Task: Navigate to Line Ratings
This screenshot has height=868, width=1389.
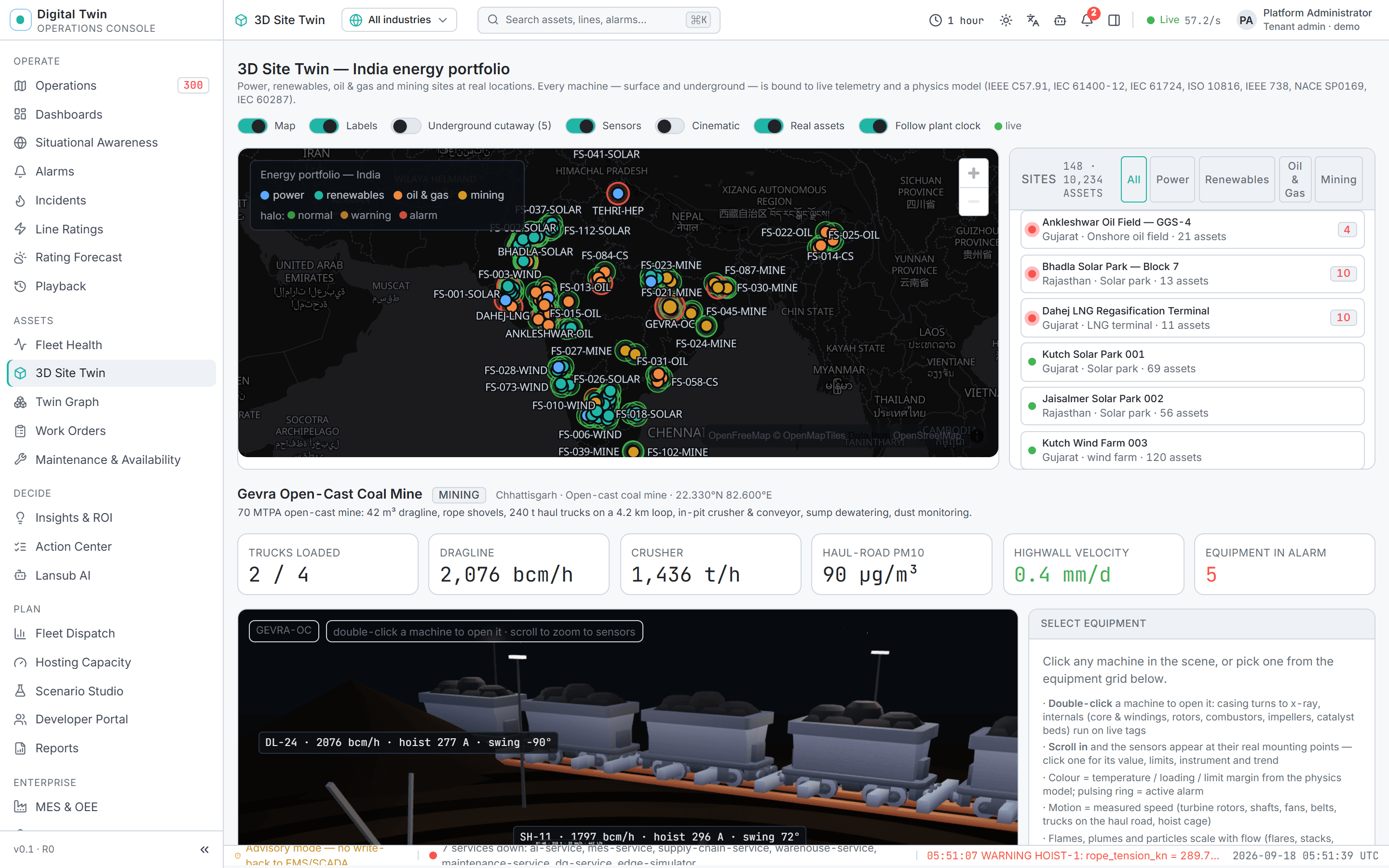Action: click(x=111, y=229)
